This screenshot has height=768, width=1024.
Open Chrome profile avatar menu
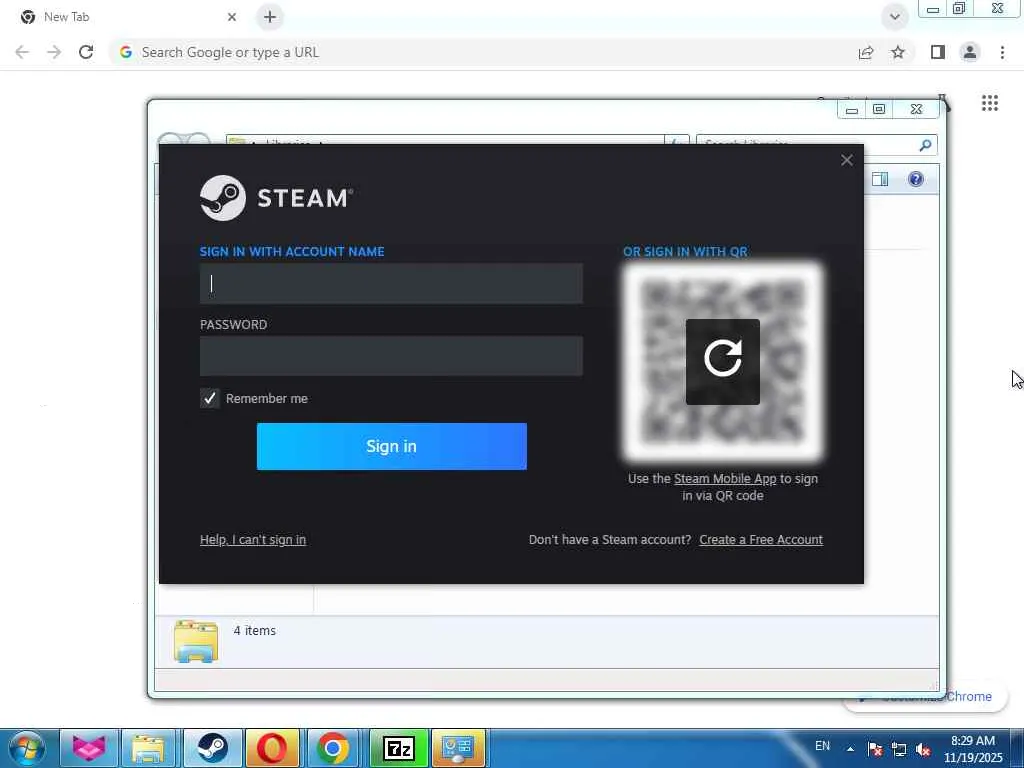pyautogui.click(x=970, y=52)
